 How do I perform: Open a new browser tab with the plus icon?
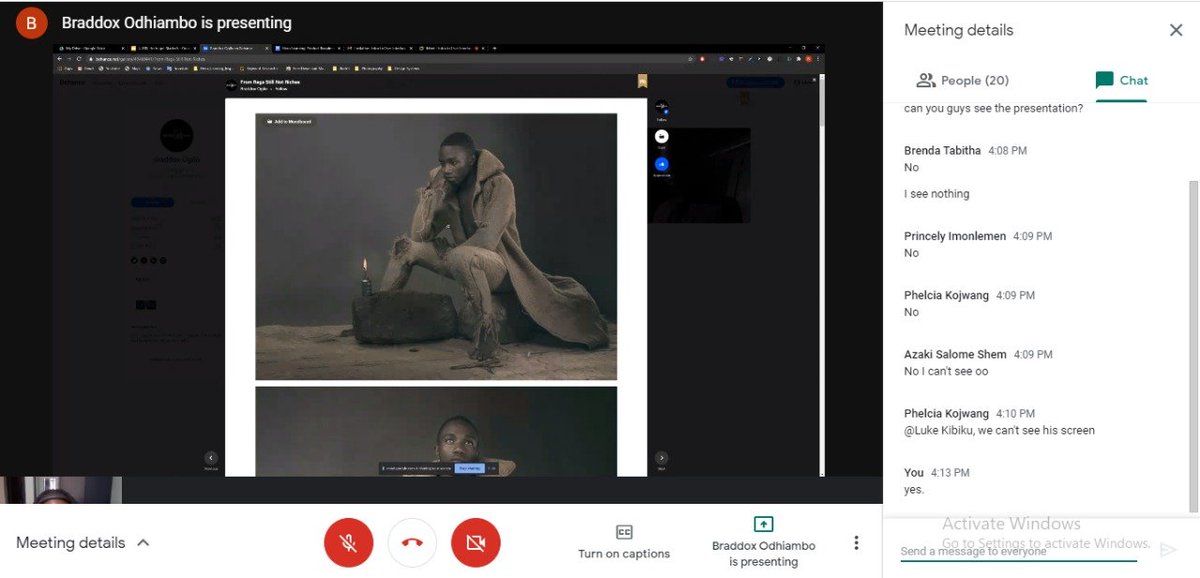(496, 47)
